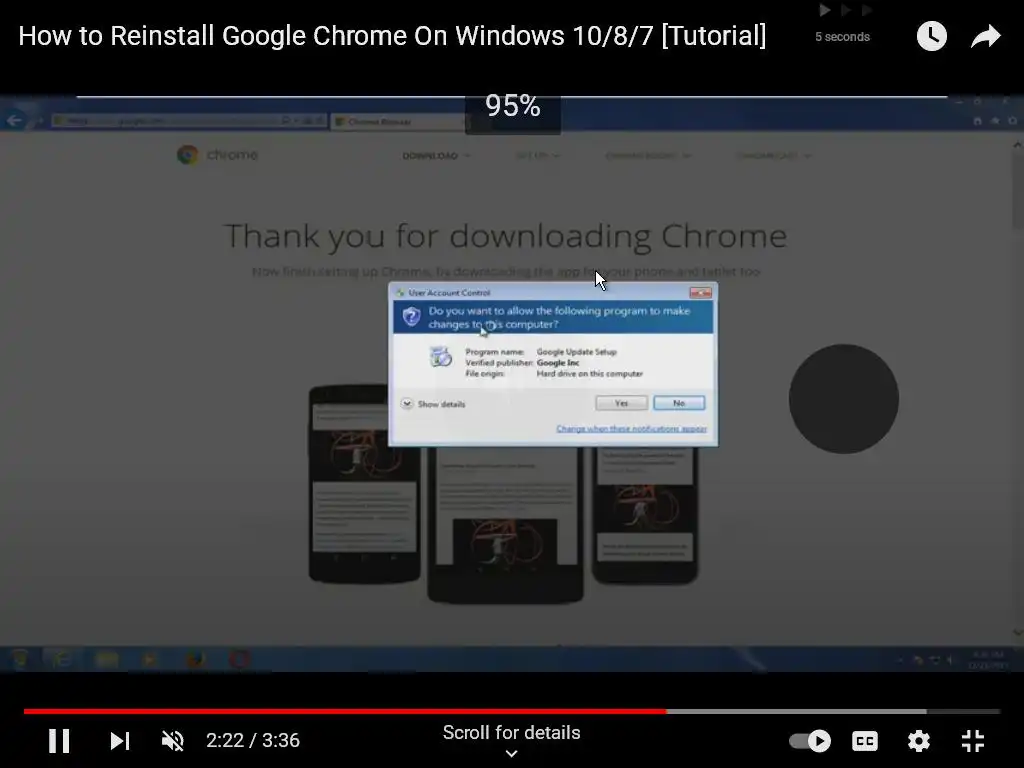The width and height of the screenshot is (1024, 768).
Task: Click No in User Account Control dialog
Action: click(x=679, y=403)
